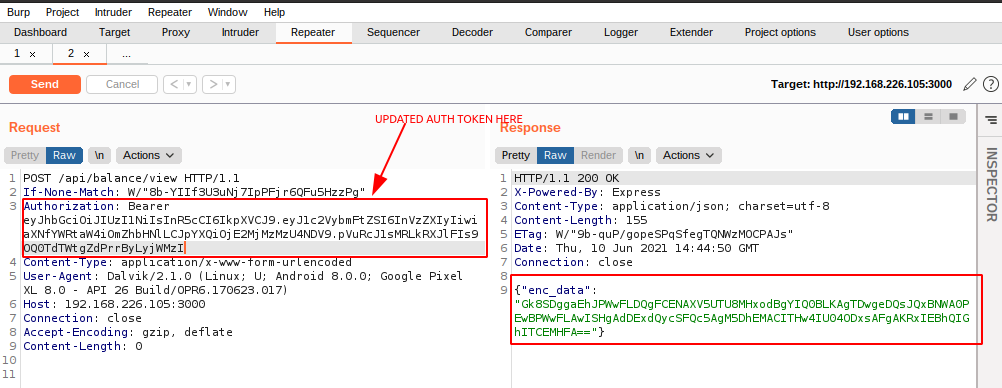Open the Burp menu

[19, 12]
